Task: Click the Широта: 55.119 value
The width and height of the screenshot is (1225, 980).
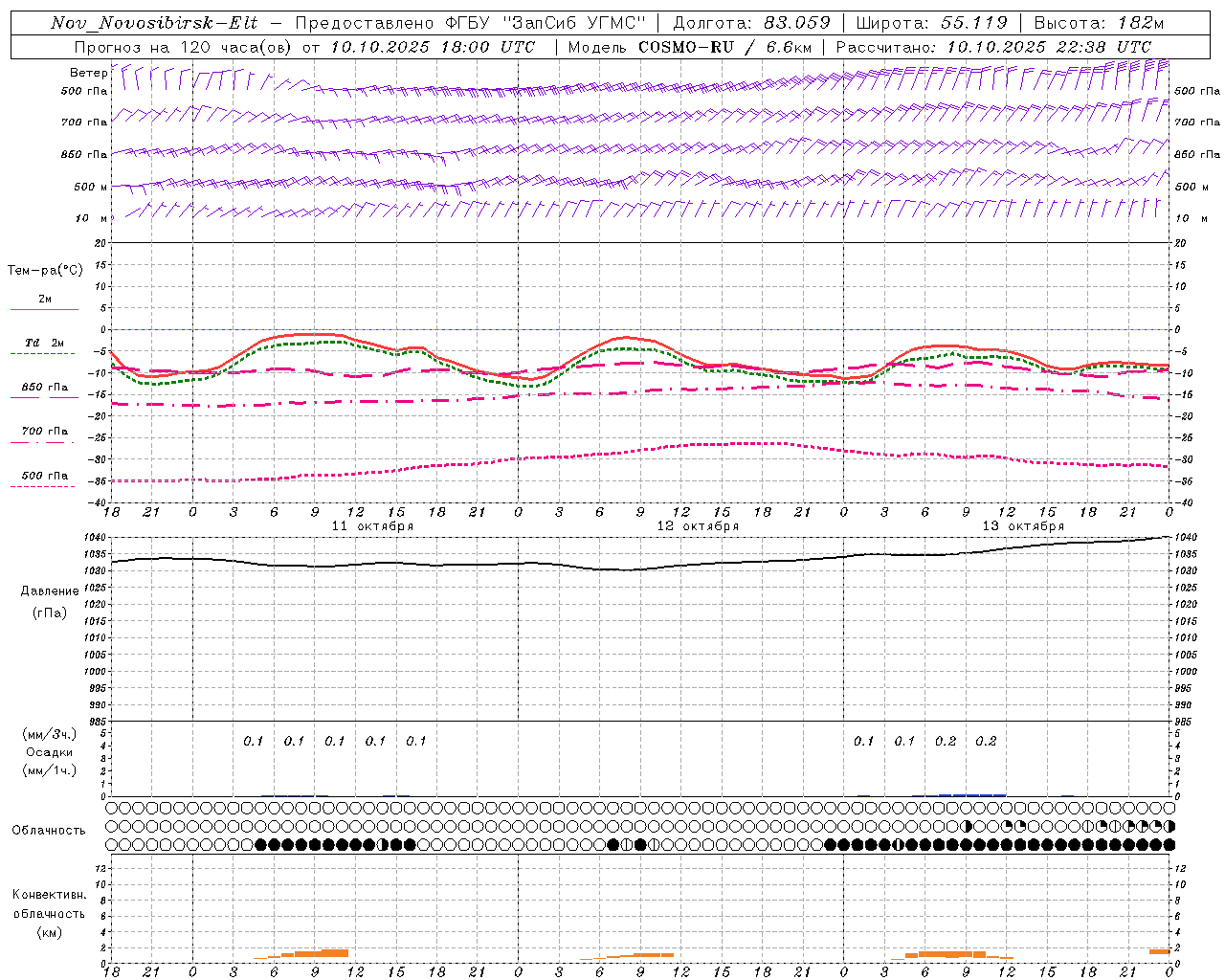Action: pos(931,23)
